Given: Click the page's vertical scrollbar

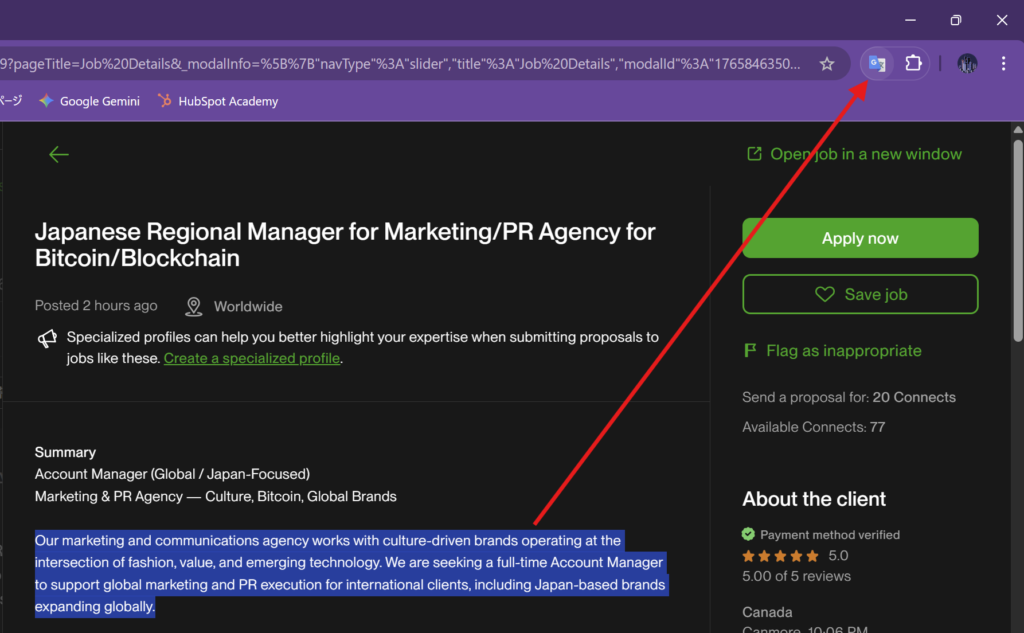Looking at the screenshot, I should click(1018, 240).
